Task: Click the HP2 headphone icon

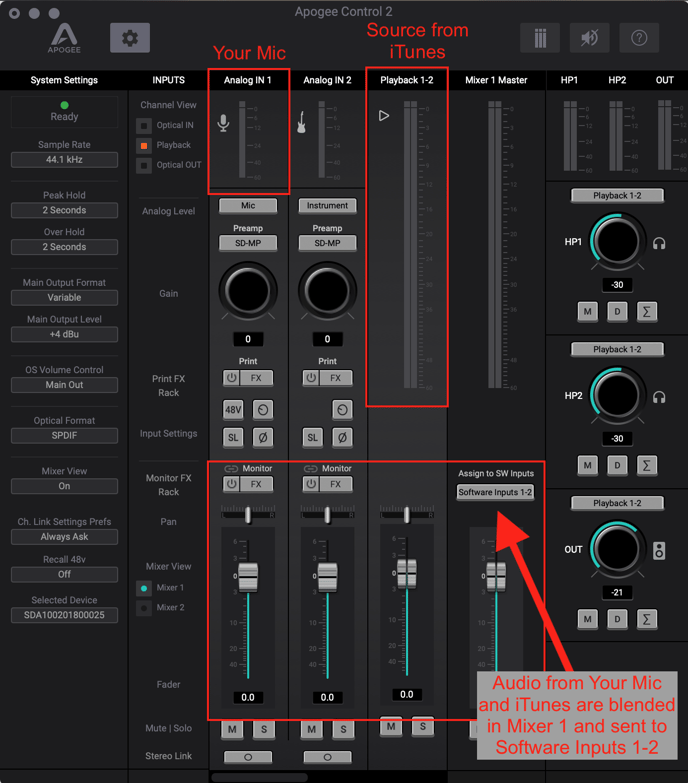Action: click(x=659, y=397)
